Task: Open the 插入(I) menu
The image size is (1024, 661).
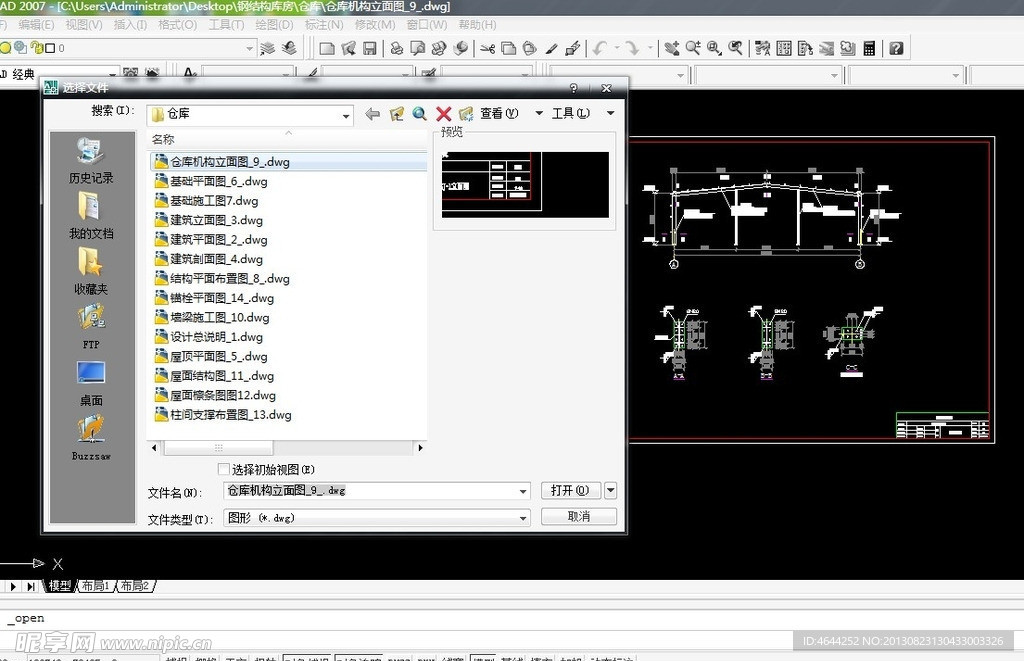Action: pyautogui.click(x=130, y=25)
